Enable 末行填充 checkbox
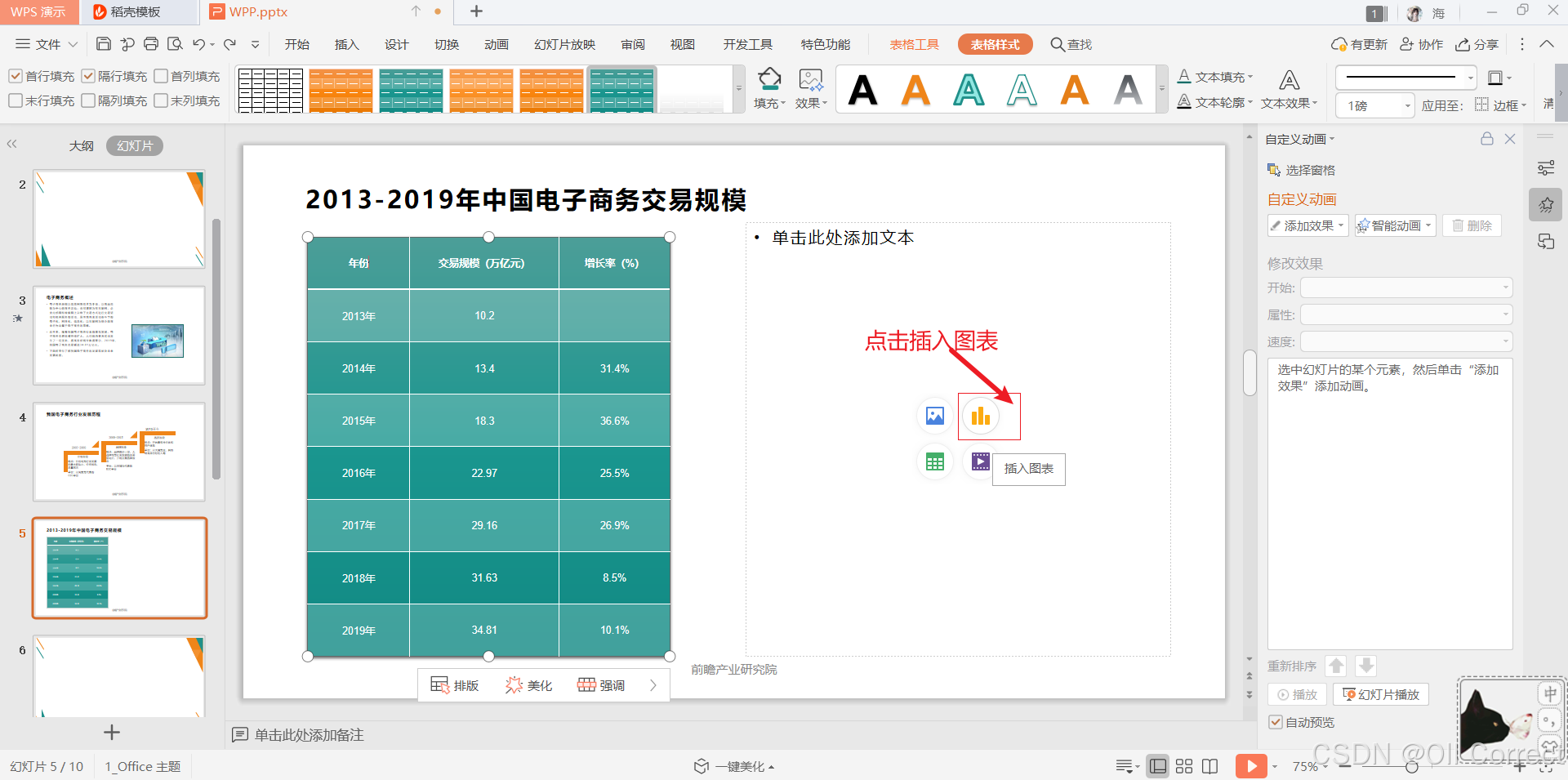1568x780 pixels. point(16,100)
